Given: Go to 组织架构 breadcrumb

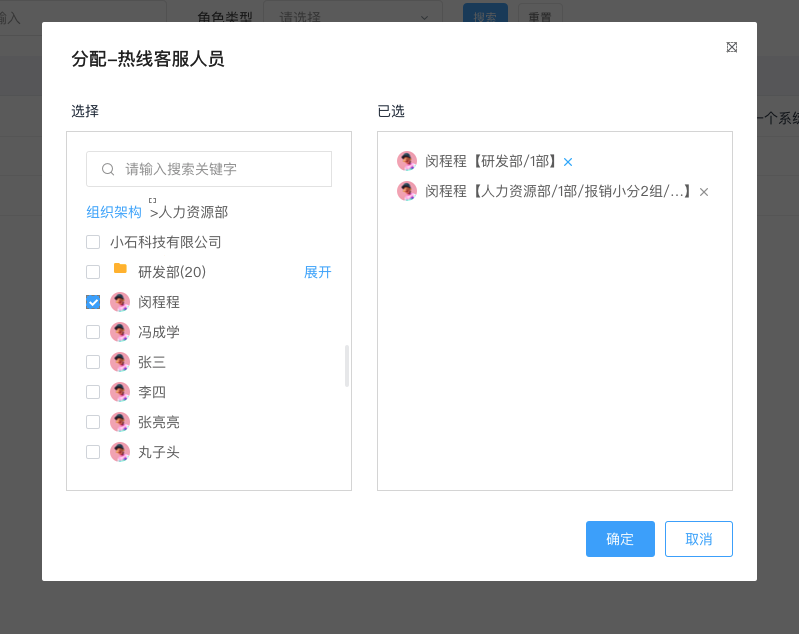Looking at the screenshot, I should point(114,212).
